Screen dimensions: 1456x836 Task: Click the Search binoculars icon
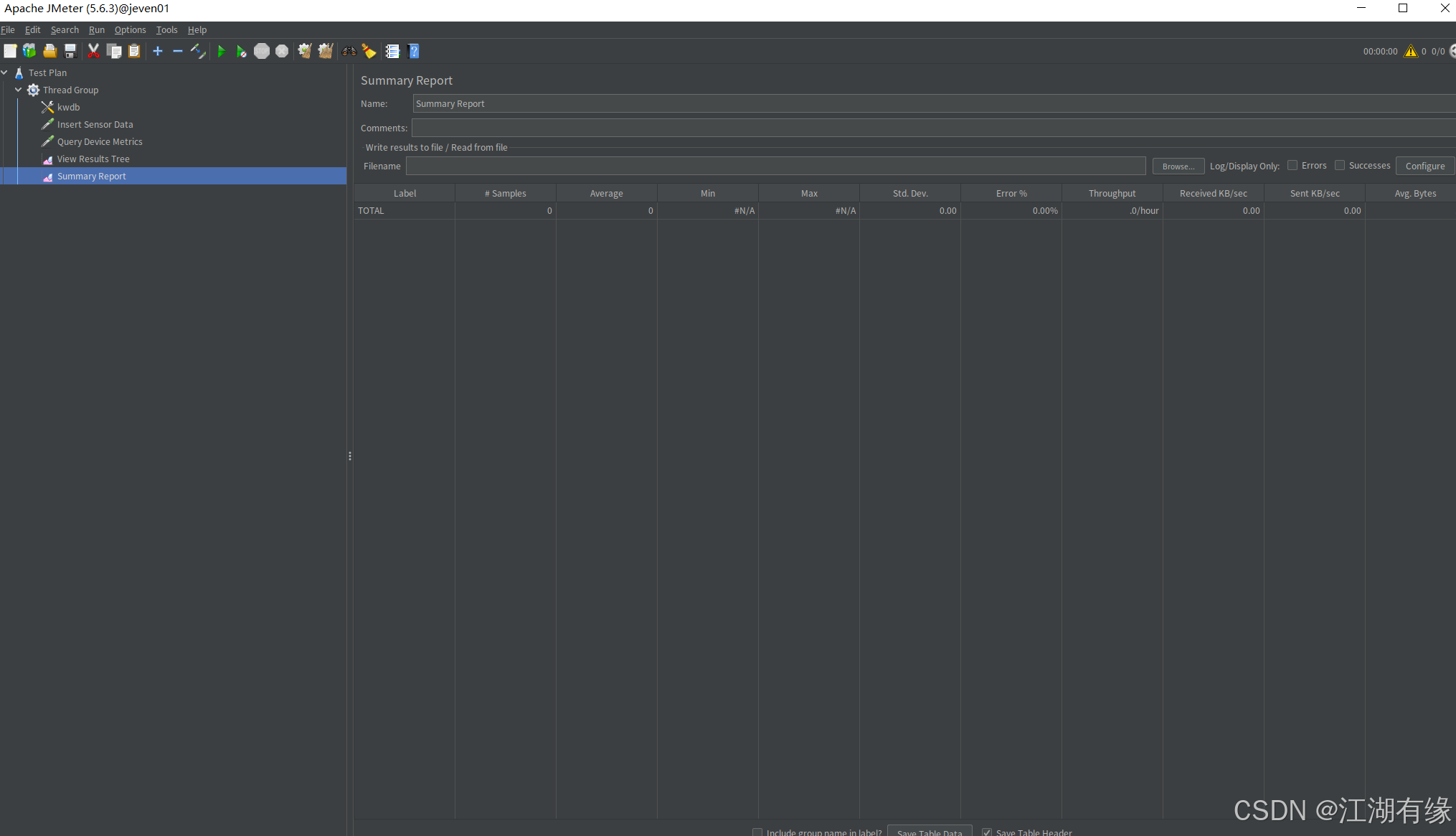pos(349,51)
